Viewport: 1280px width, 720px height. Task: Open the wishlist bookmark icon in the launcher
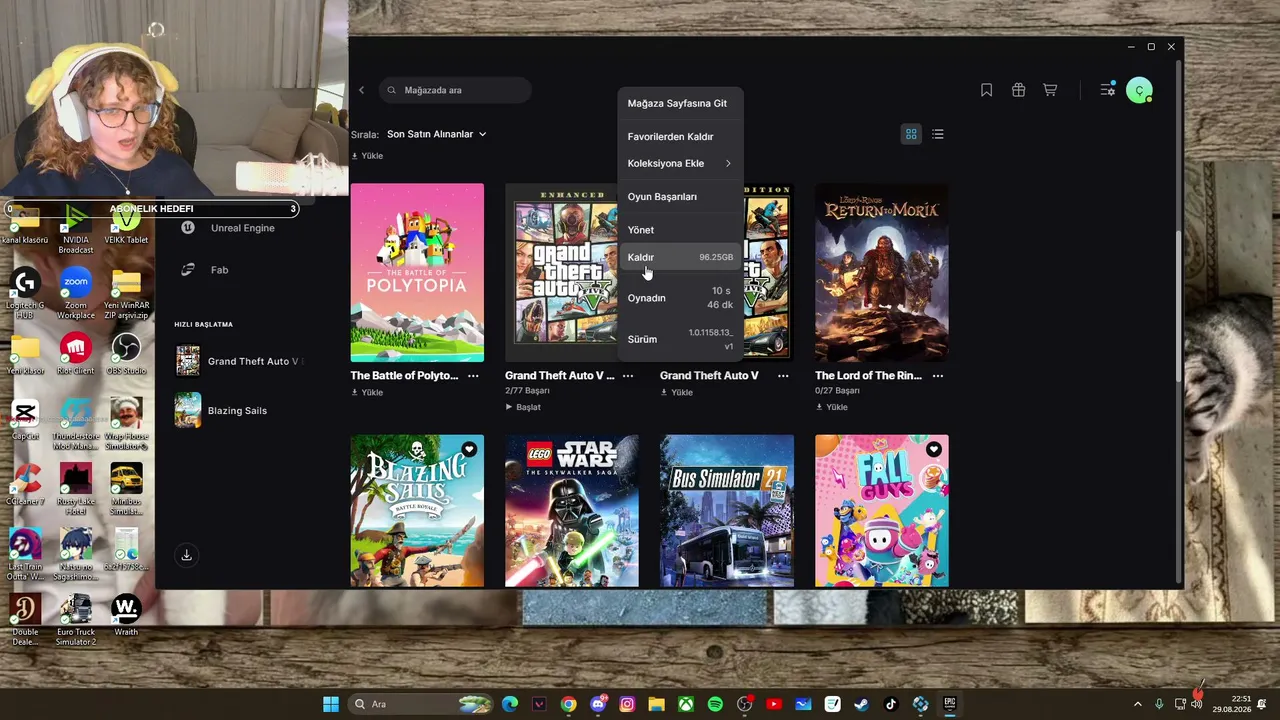click(x=986, y=90)
